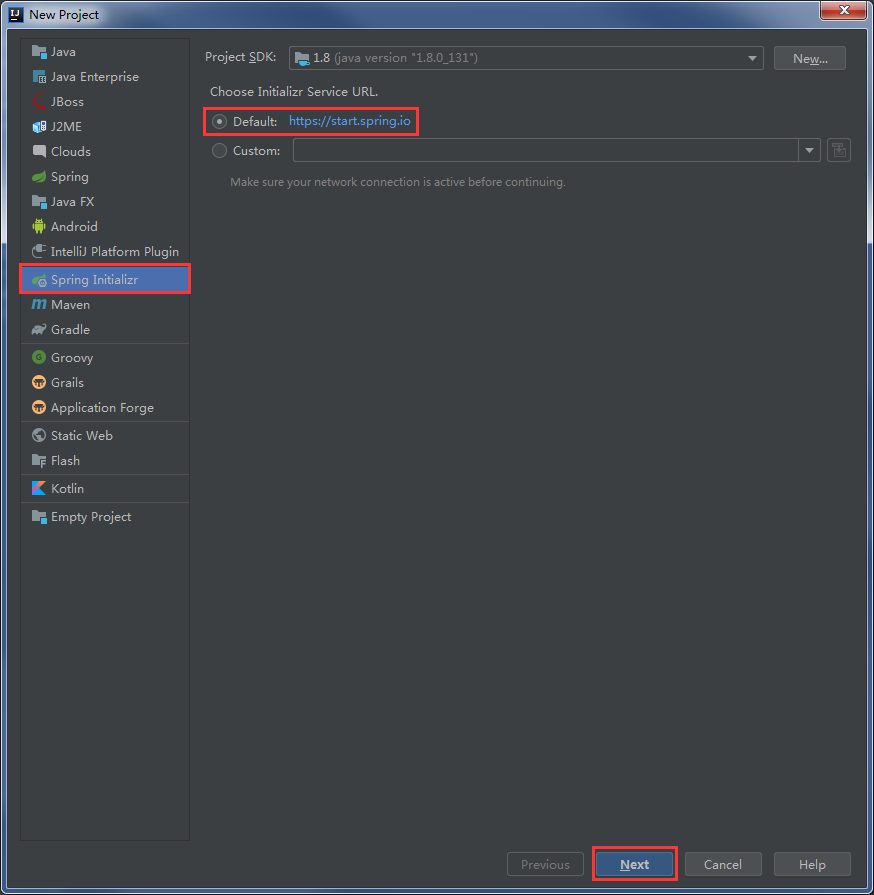Screen dimensions: 874x895
Task: Expand the Custom URL history dropdown arrow
Action: click(809, 151)
